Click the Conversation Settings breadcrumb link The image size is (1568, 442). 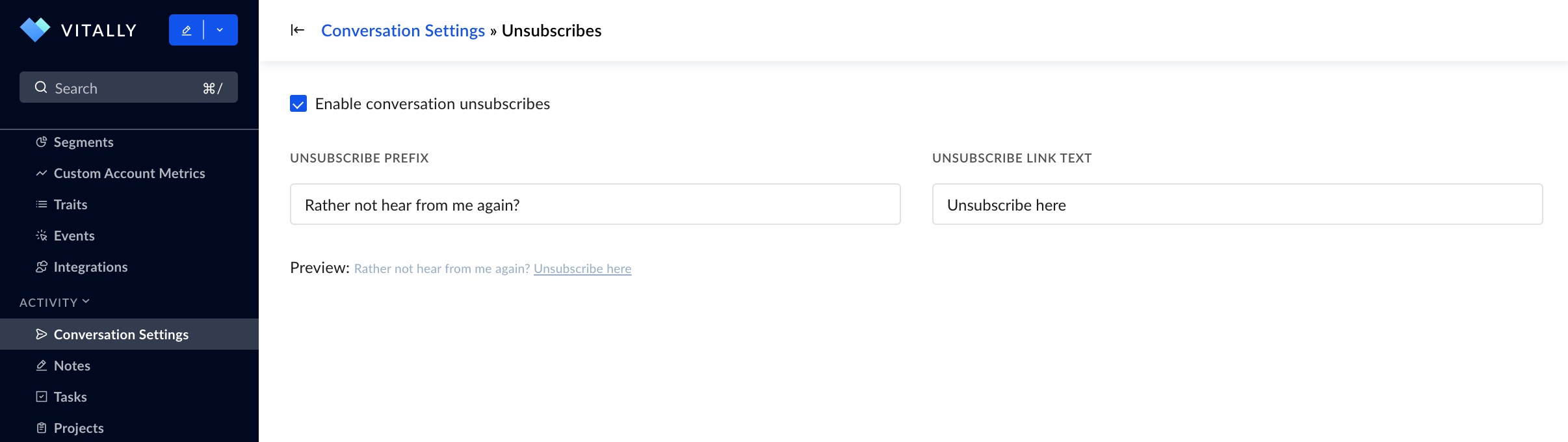tap(403, 31)
